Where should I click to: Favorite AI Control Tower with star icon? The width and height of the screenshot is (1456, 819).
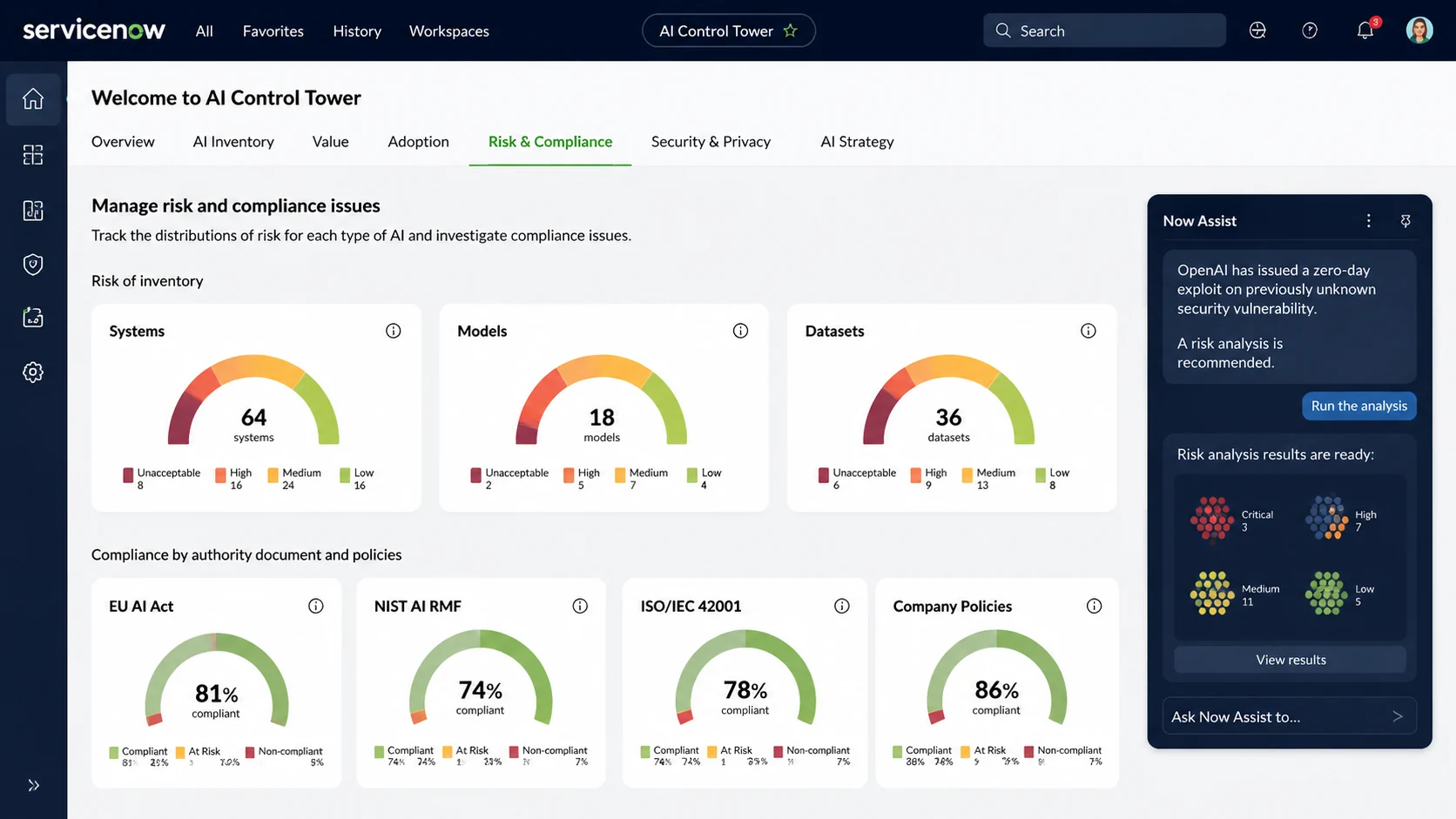pyautogui.click(x=790, y=30)
